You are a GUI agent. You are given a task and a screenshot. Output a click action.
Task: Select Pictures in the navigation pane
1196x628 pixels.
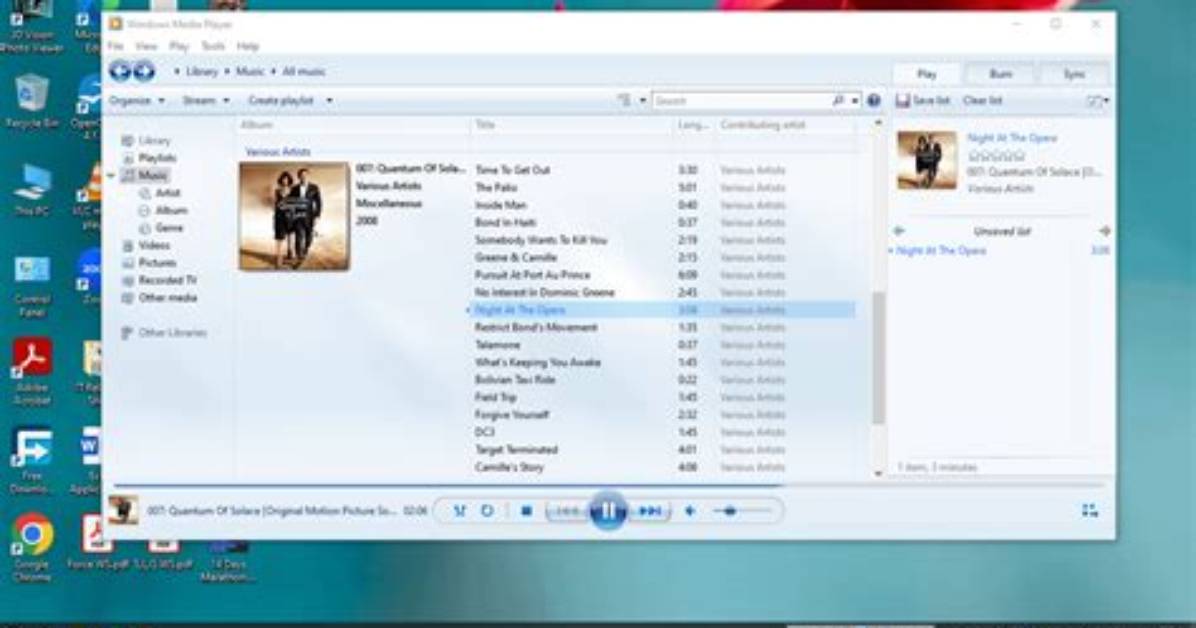(x=157, y=263)
